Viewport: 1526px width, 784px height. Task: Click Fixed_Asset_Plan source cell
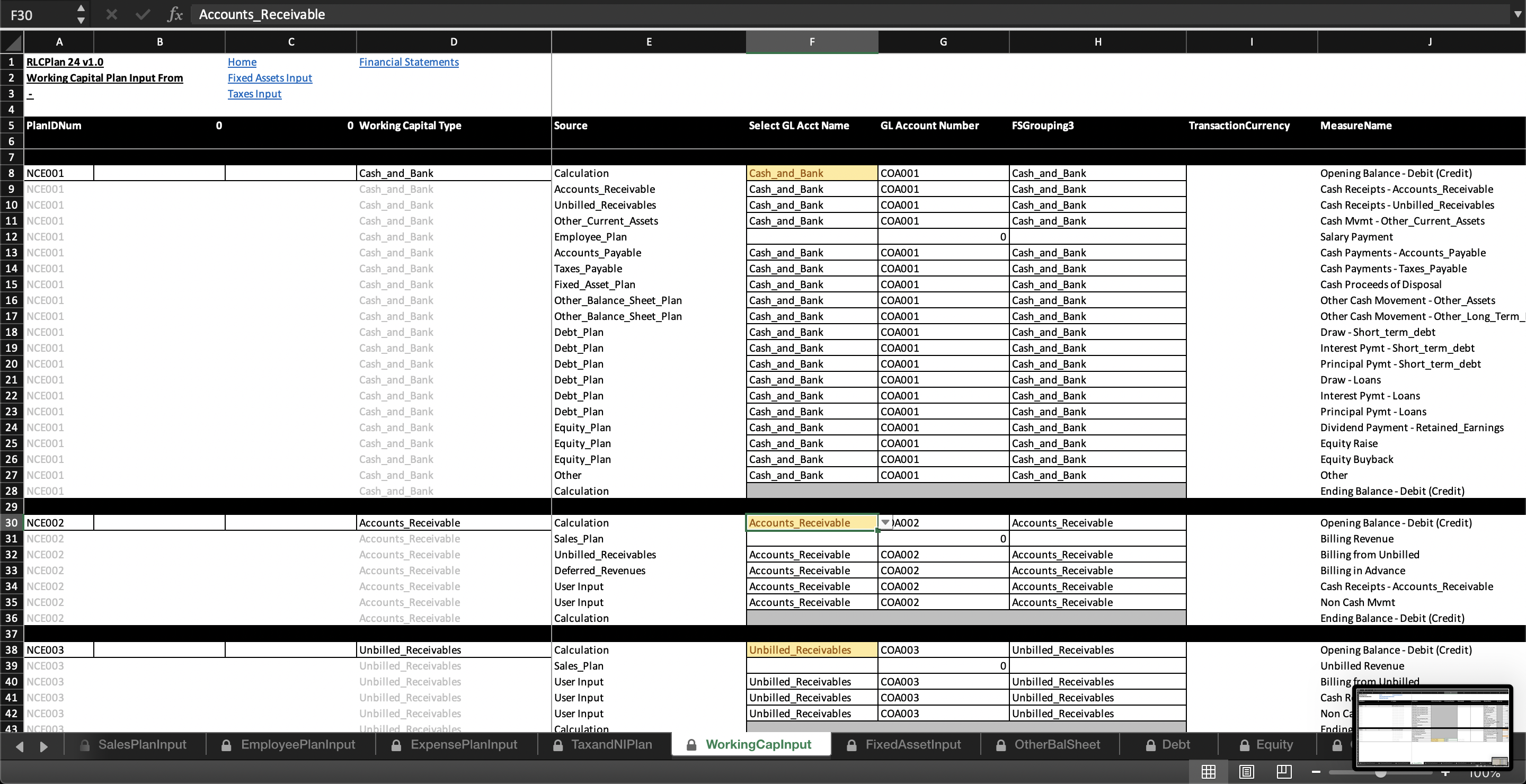tap(649, 284)
